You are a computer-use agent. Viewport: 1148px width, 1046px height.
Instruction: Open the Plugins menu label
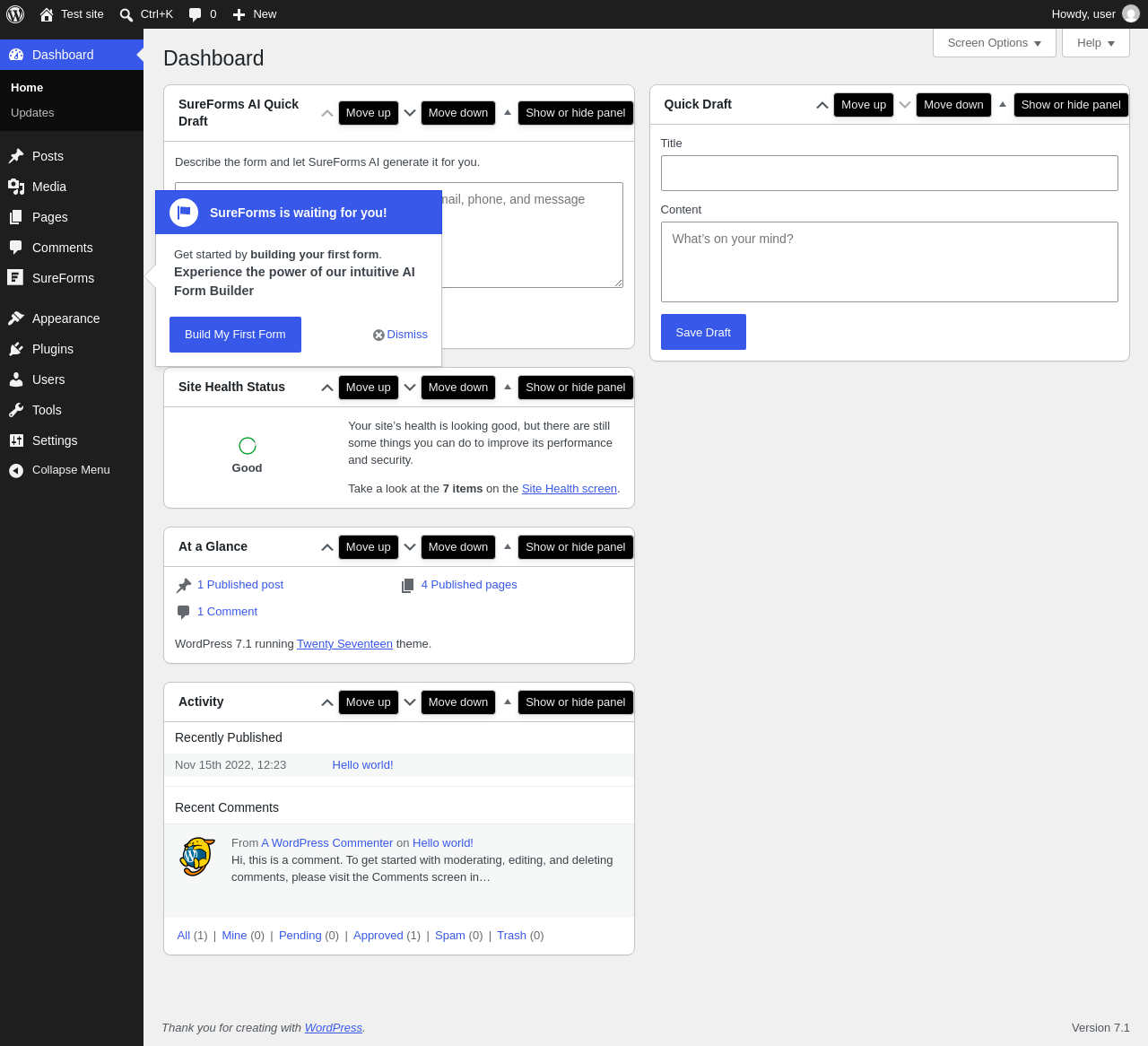53,349
